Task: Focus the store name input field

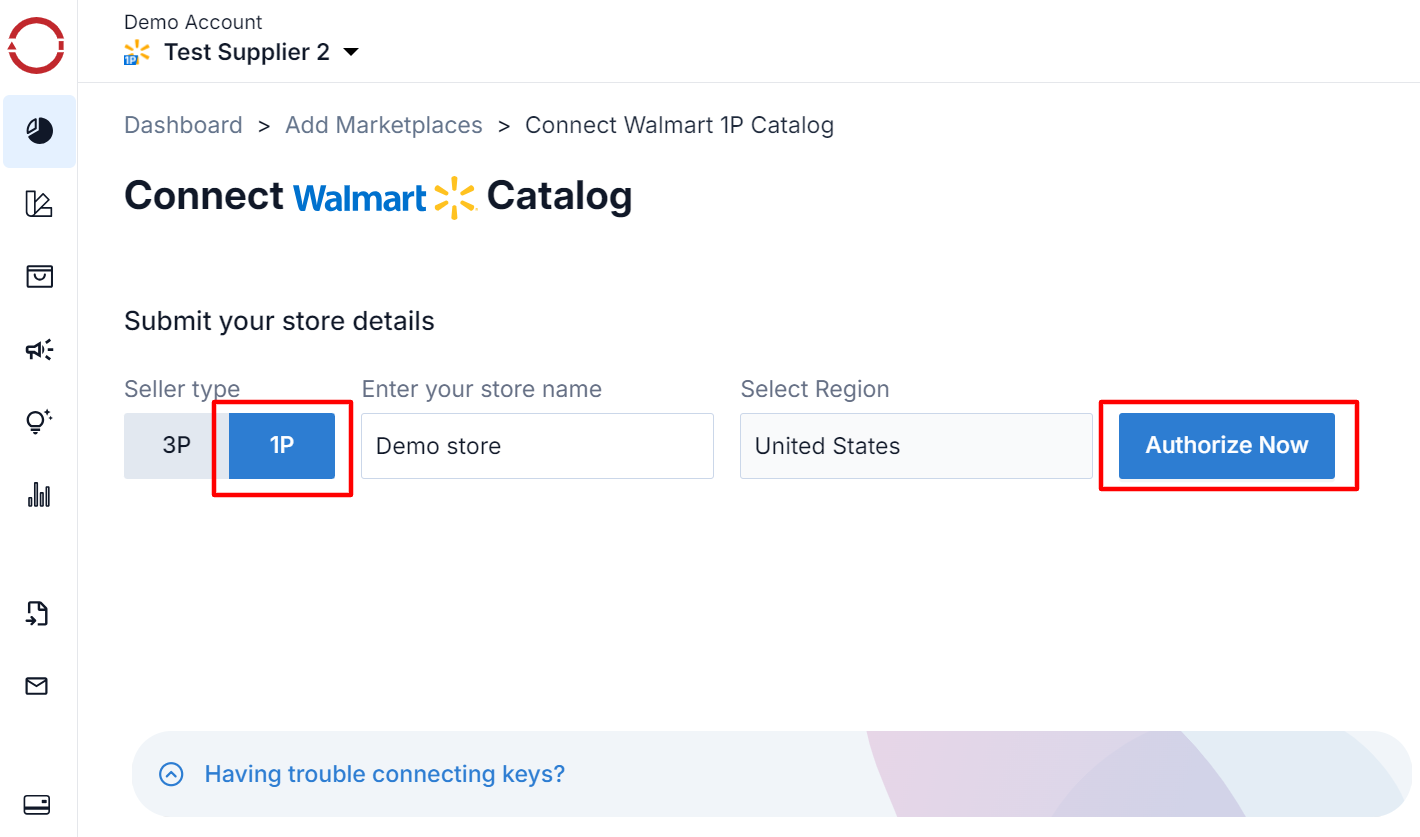Action: (x=537, y=446)
